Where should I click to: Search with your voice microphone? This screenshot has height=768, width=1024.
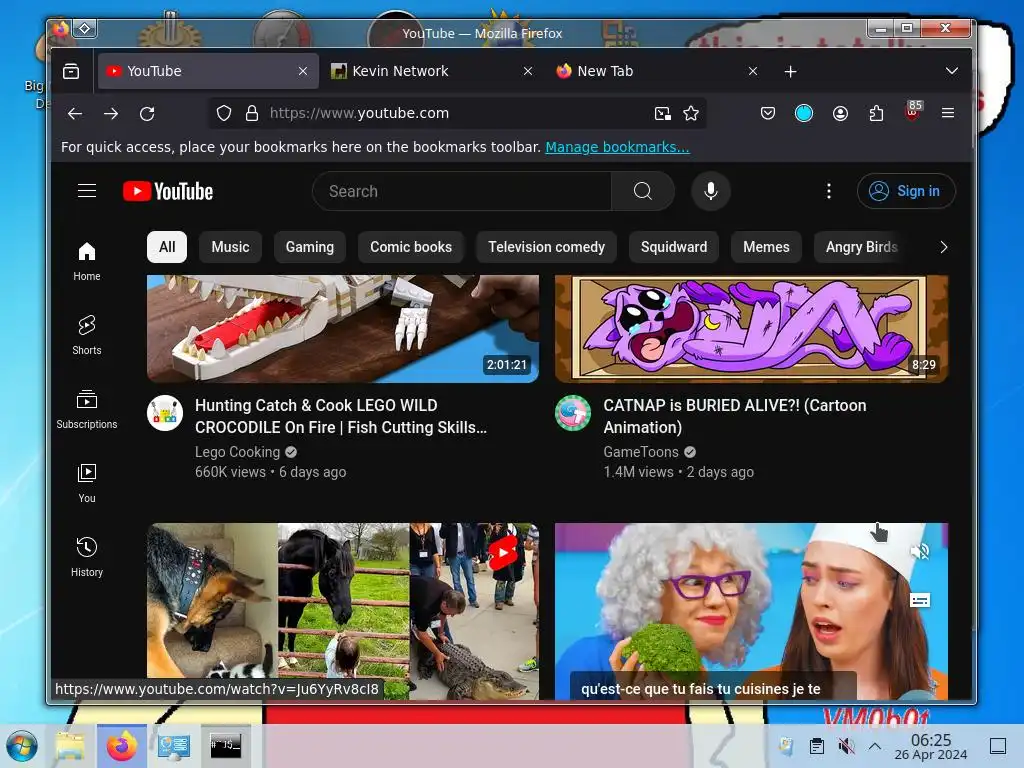(x=711, y=191)
